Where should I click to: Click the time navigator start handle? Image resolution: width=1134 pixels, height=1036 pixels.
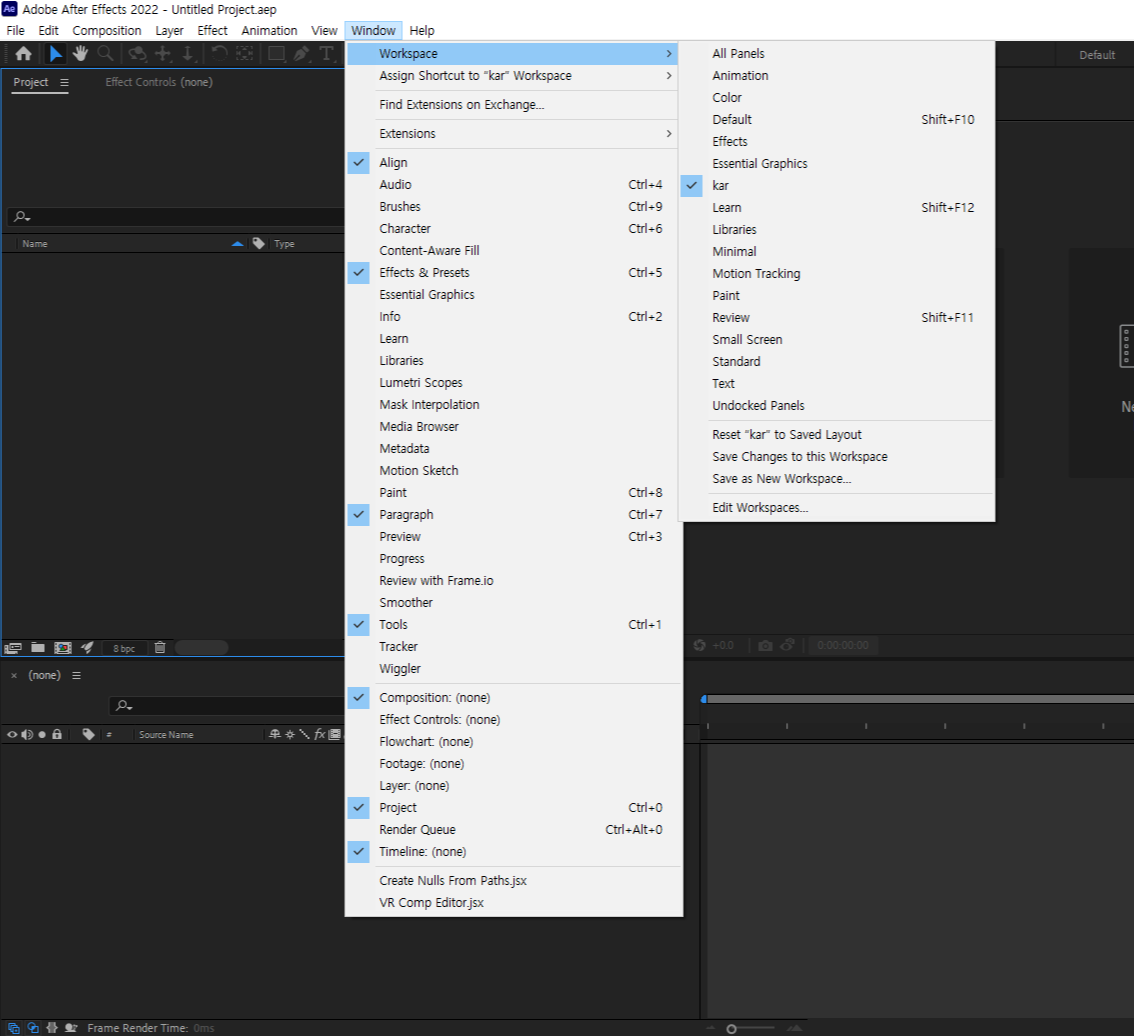coord(704,699)
